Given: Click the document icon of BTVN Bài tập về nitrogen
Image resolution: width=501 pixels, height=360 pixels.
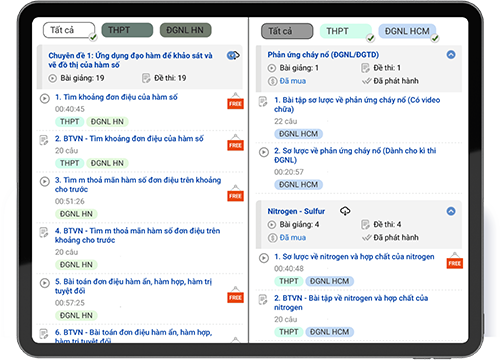Looking at the screenshot, I should (x=263, y=300).
